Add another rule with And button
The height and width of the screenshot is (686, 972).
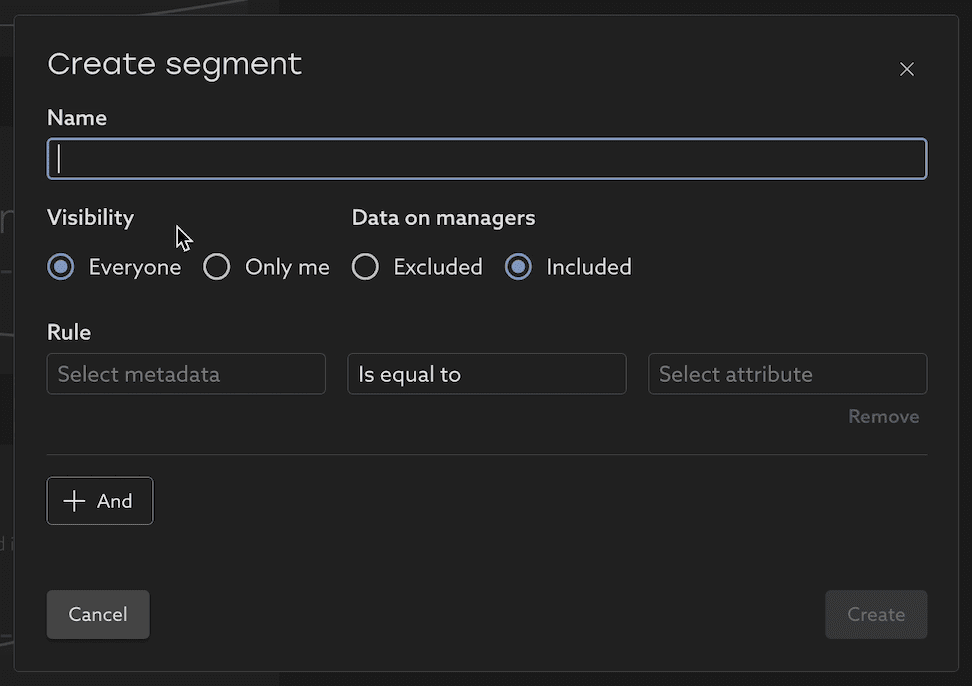[100, 501]
